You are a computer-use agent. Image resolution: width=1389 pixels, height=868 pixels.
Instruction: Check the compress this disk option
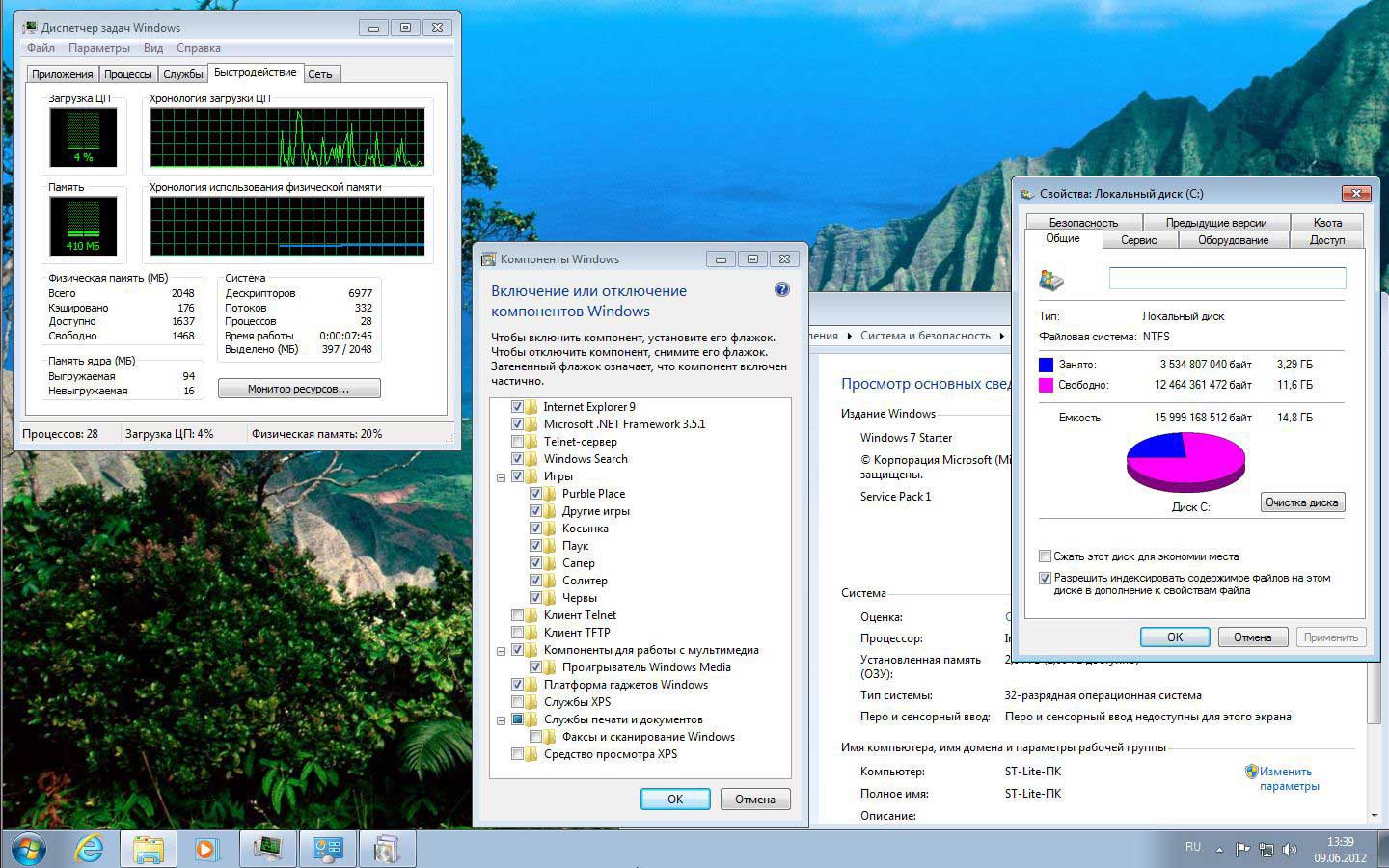click(x=1045, y=556)
